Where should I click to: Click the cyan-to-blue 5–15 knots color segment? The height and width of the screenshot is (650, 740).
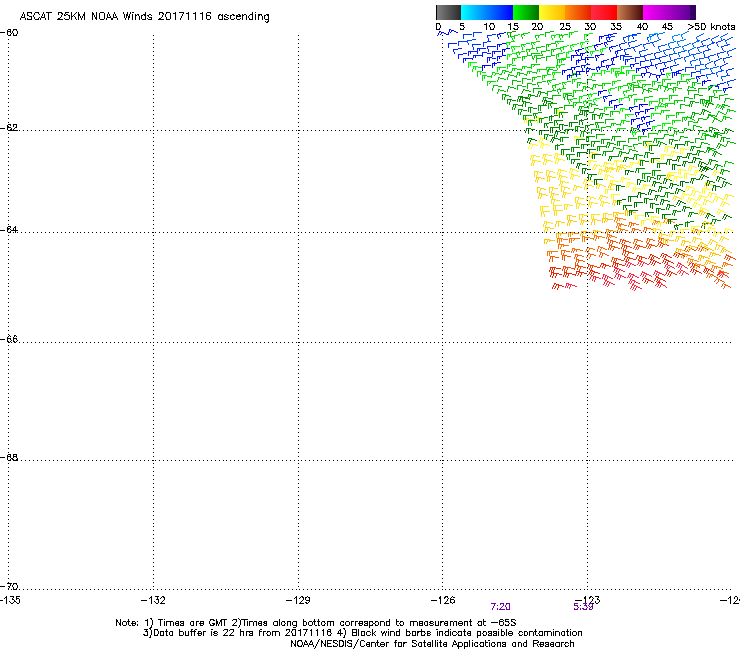coord(487,12)
